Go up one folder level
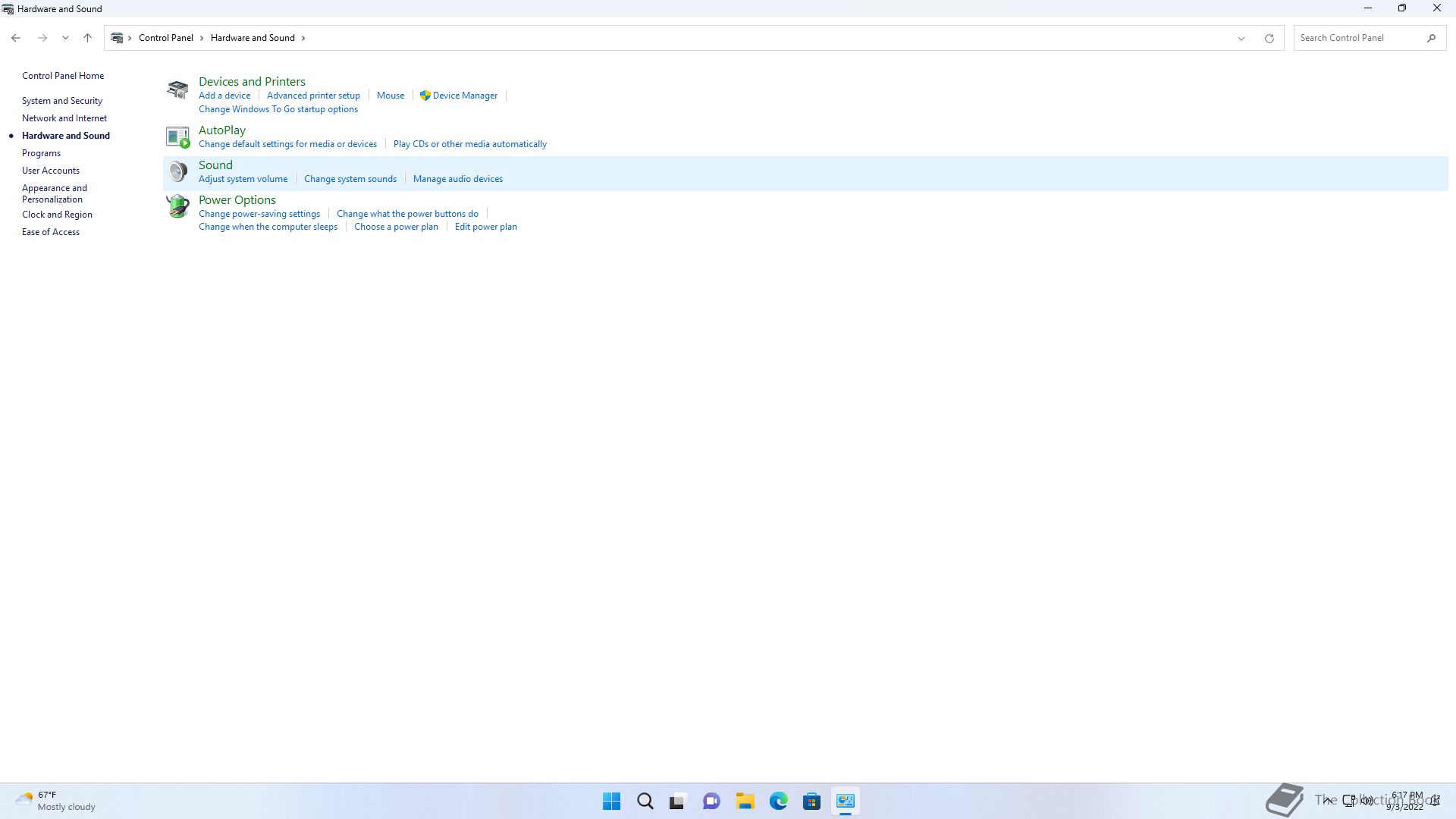Image resolution: width=1456 pixels, height=819 pixels. 87,38
